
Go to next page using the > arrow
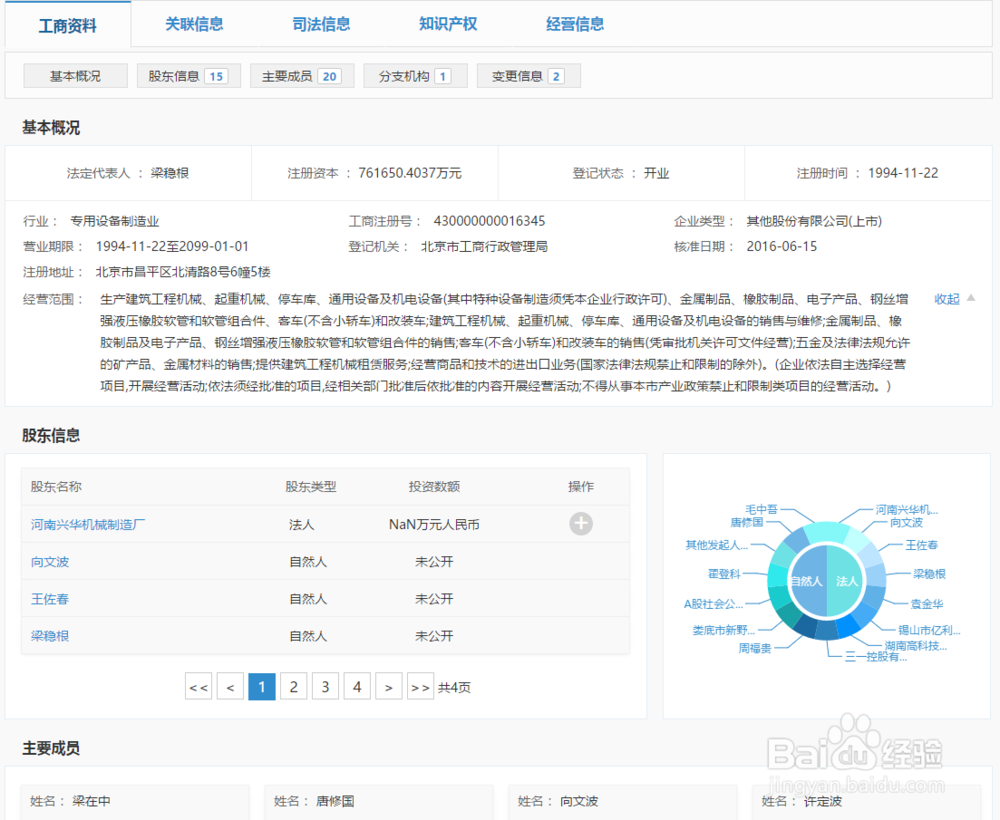389,686
